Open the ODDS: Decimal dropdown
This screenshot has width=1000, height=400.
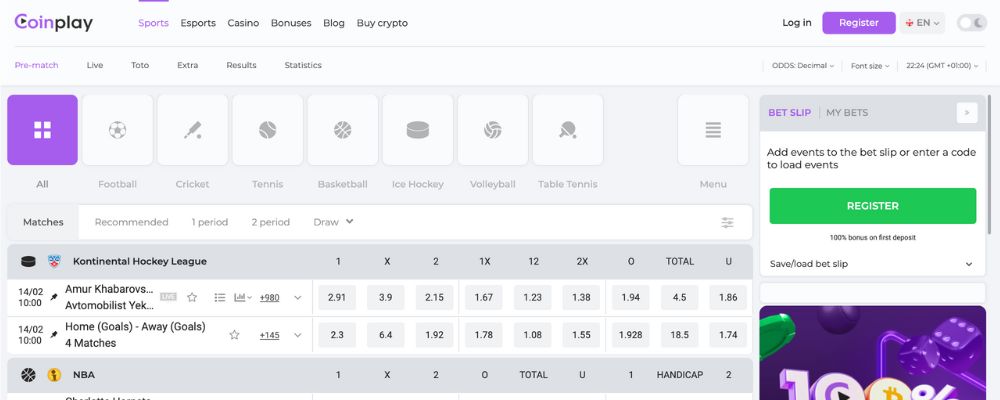(803, 66)
